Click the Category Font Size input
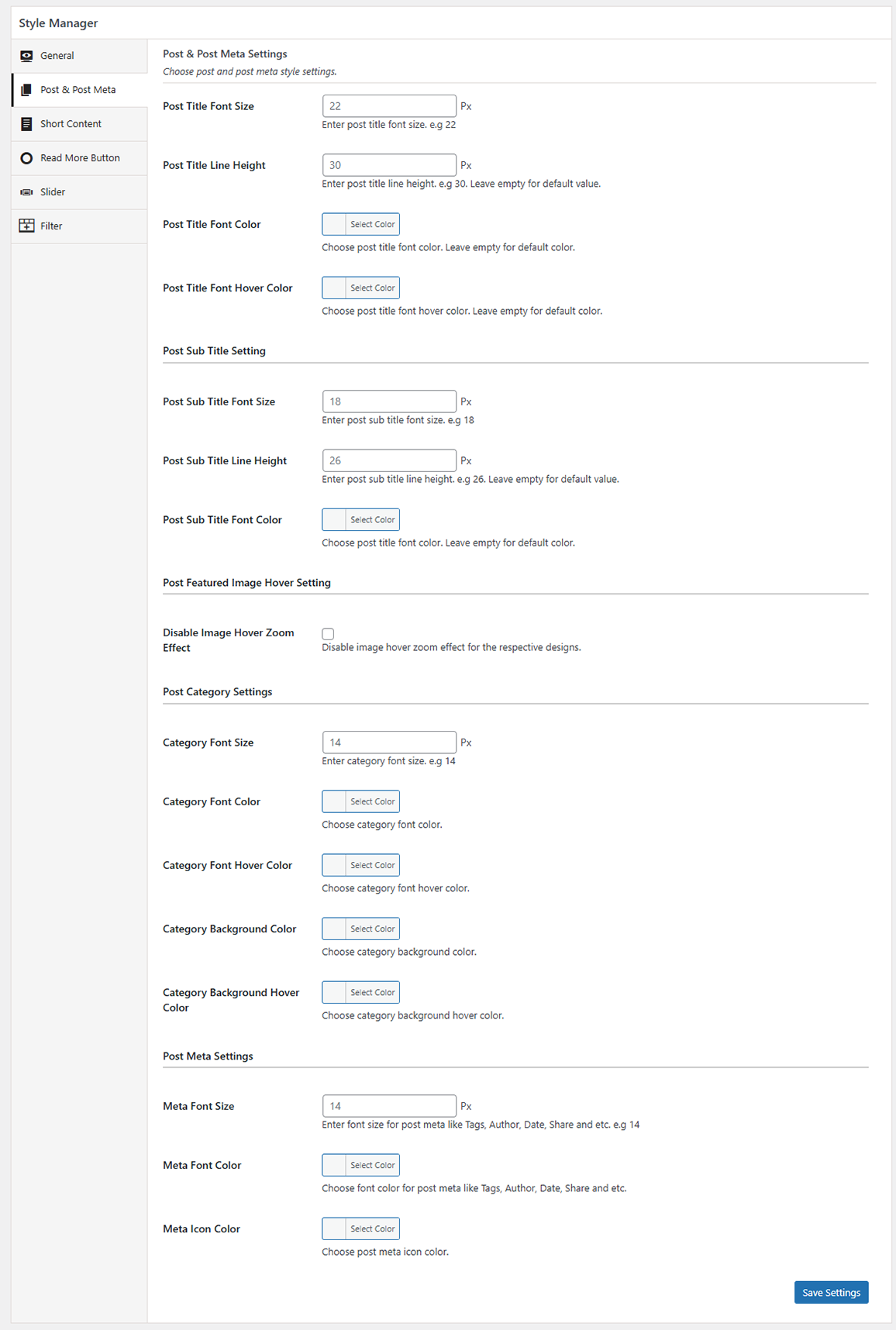Screen dimensions: 896x1330 pos(389,743)
